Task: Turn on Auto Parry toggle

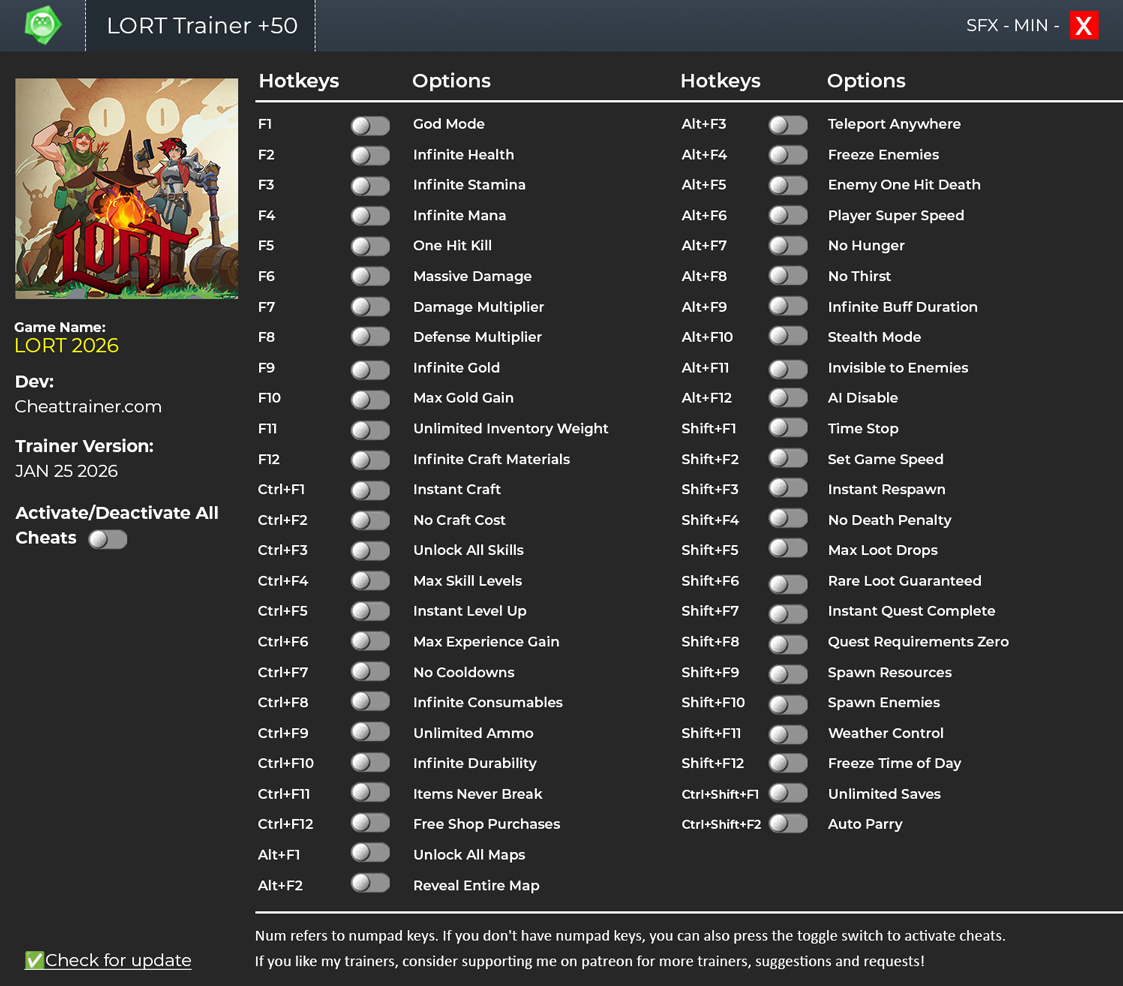Action: [788, 824]
